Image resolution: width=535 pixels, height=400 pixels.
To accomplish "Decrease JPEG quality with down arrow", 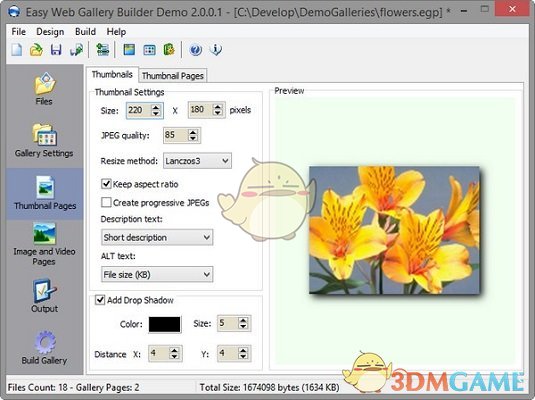I will coord(193,139).
